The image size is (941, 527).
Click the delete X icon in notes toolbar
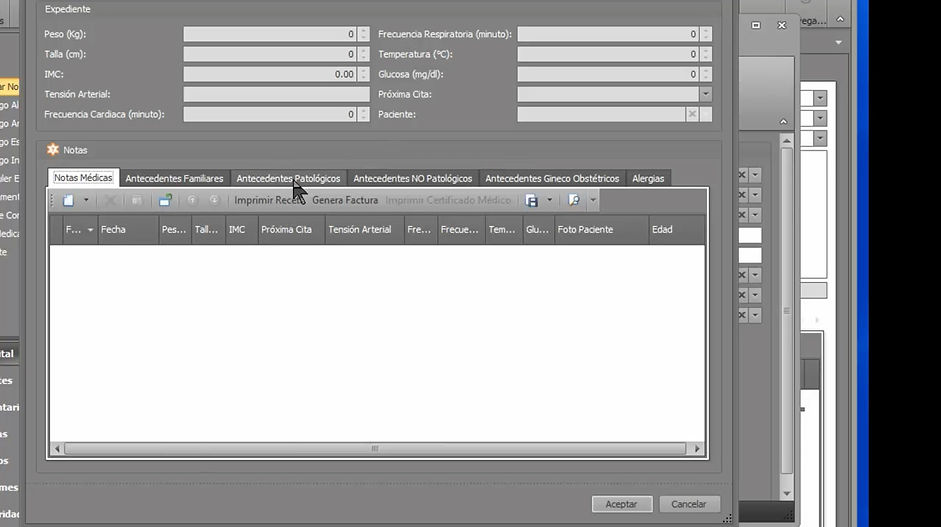(110, 200)
